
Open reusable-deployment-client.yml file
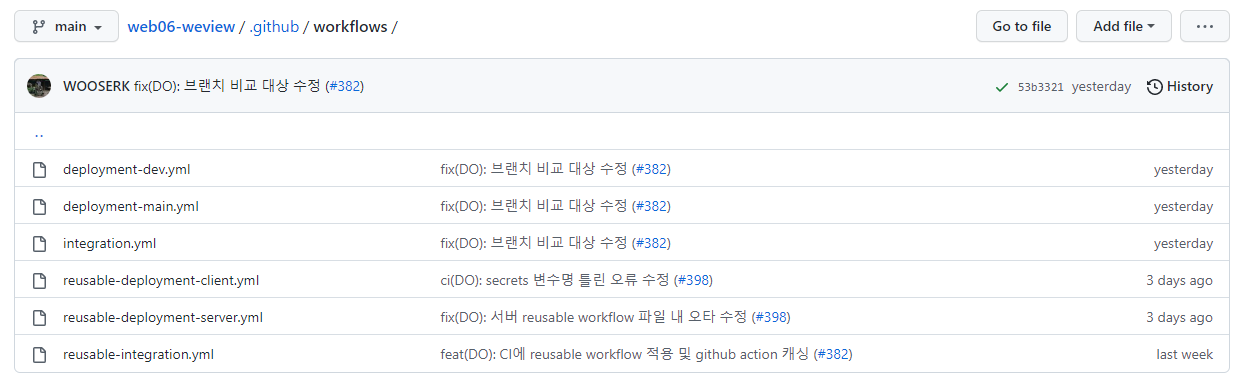click(161, 280)
